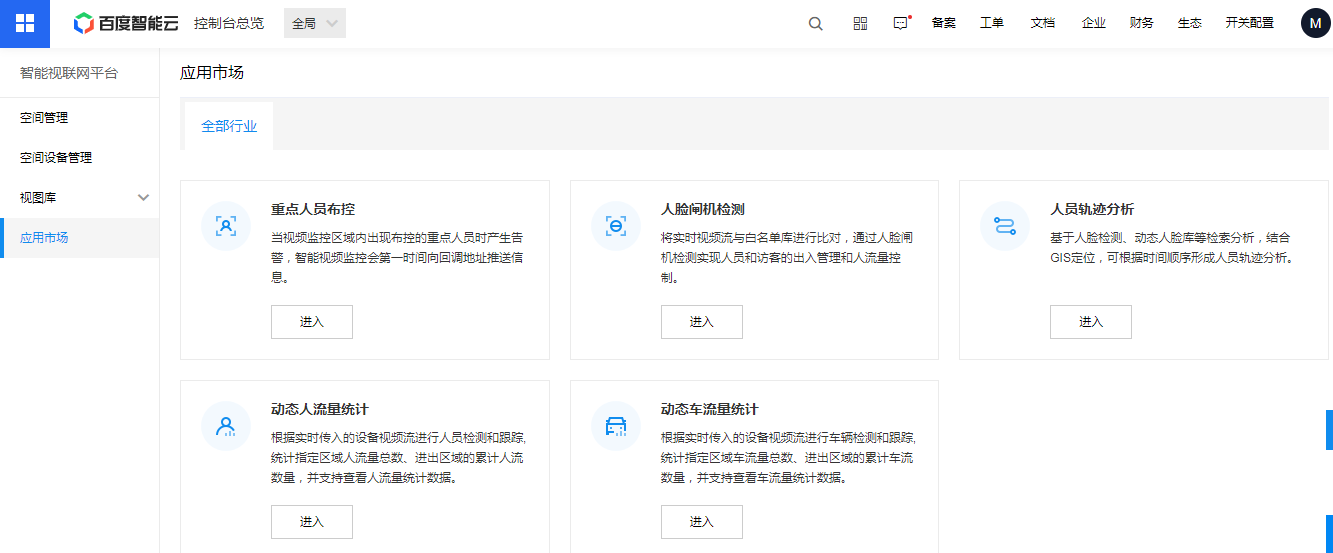Open the product grid menu icon
This screenshot has width=1333, height=553.
tap(25, 23)
